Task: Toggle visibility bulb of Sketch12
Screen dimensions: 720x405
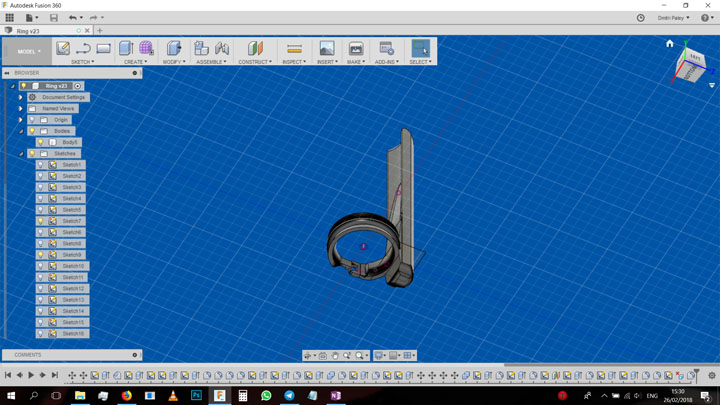Action: (x=40, y=288)
